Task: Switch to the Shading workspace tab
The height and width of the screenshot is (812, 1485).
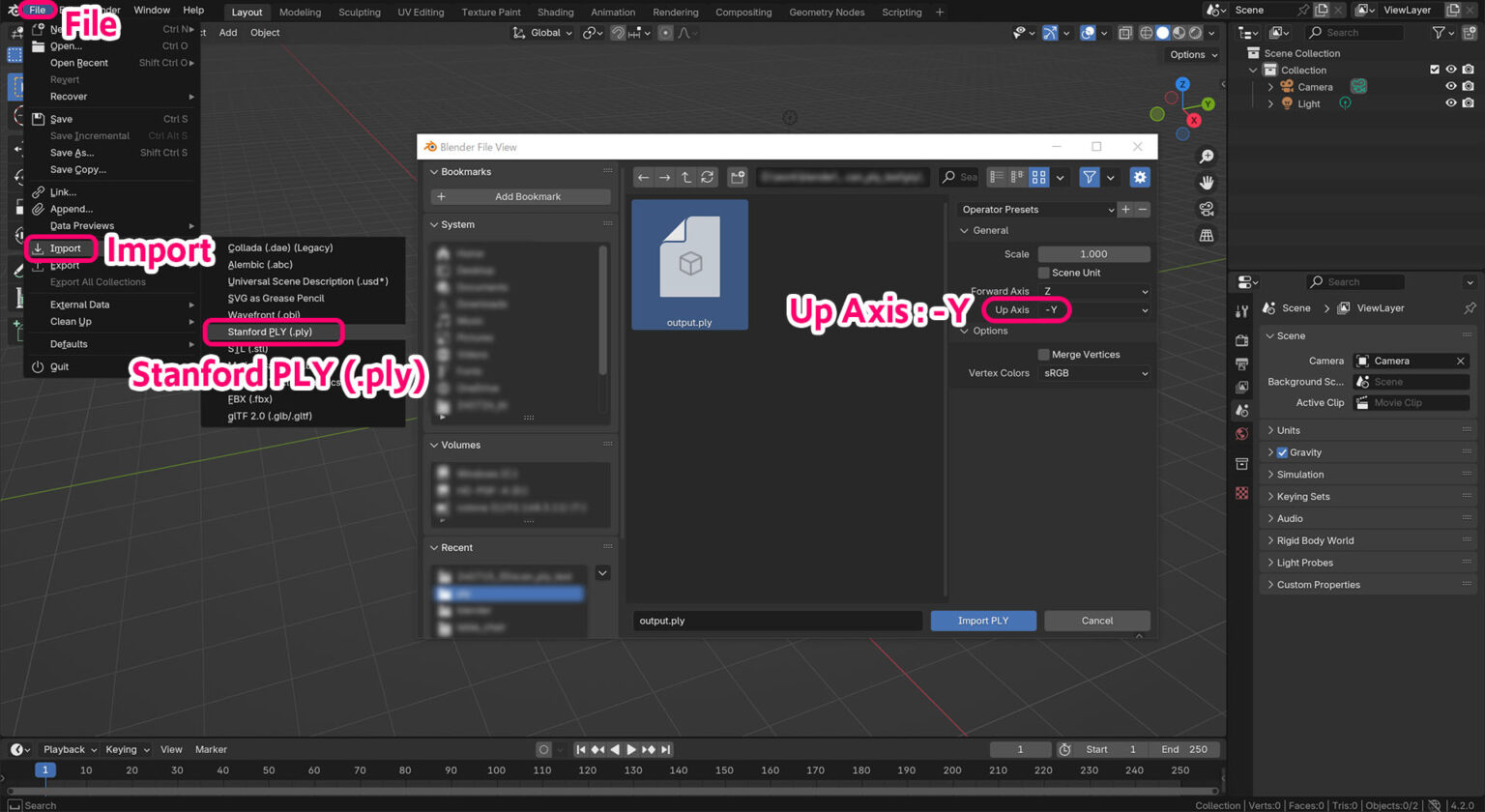Action: tap(555, 12)
